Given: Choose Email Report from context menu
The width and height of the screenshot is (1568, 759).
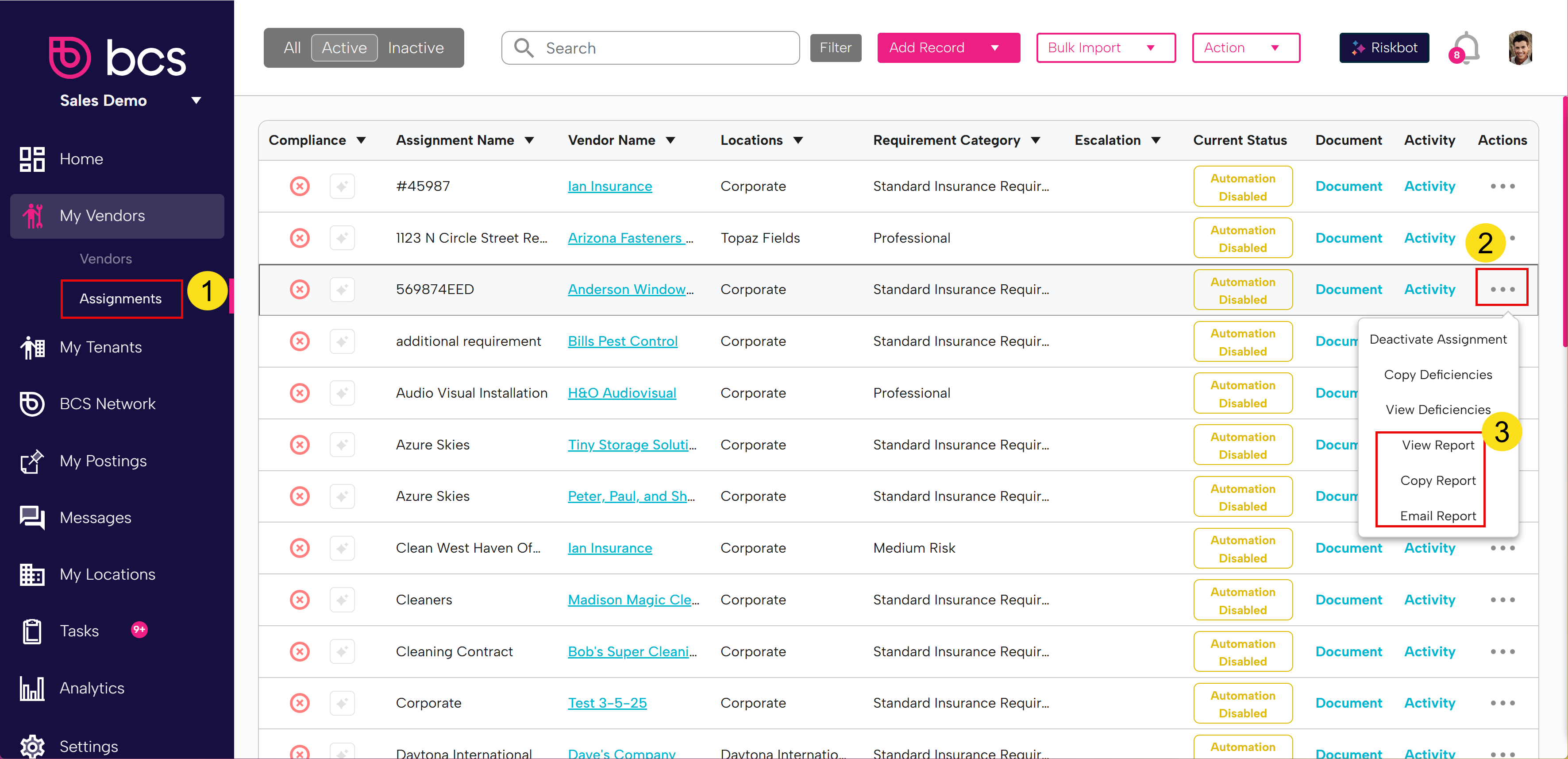Looking at the screenshot, I should tap(1437, 516).
